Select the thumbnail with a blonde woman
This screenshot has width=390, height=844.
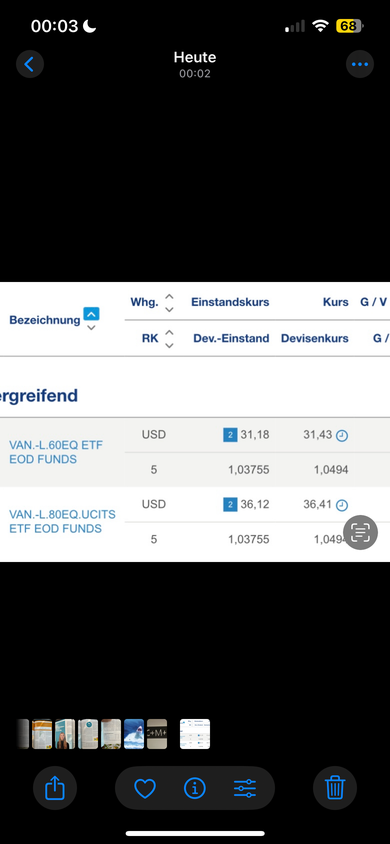click(x=65, y=734)
